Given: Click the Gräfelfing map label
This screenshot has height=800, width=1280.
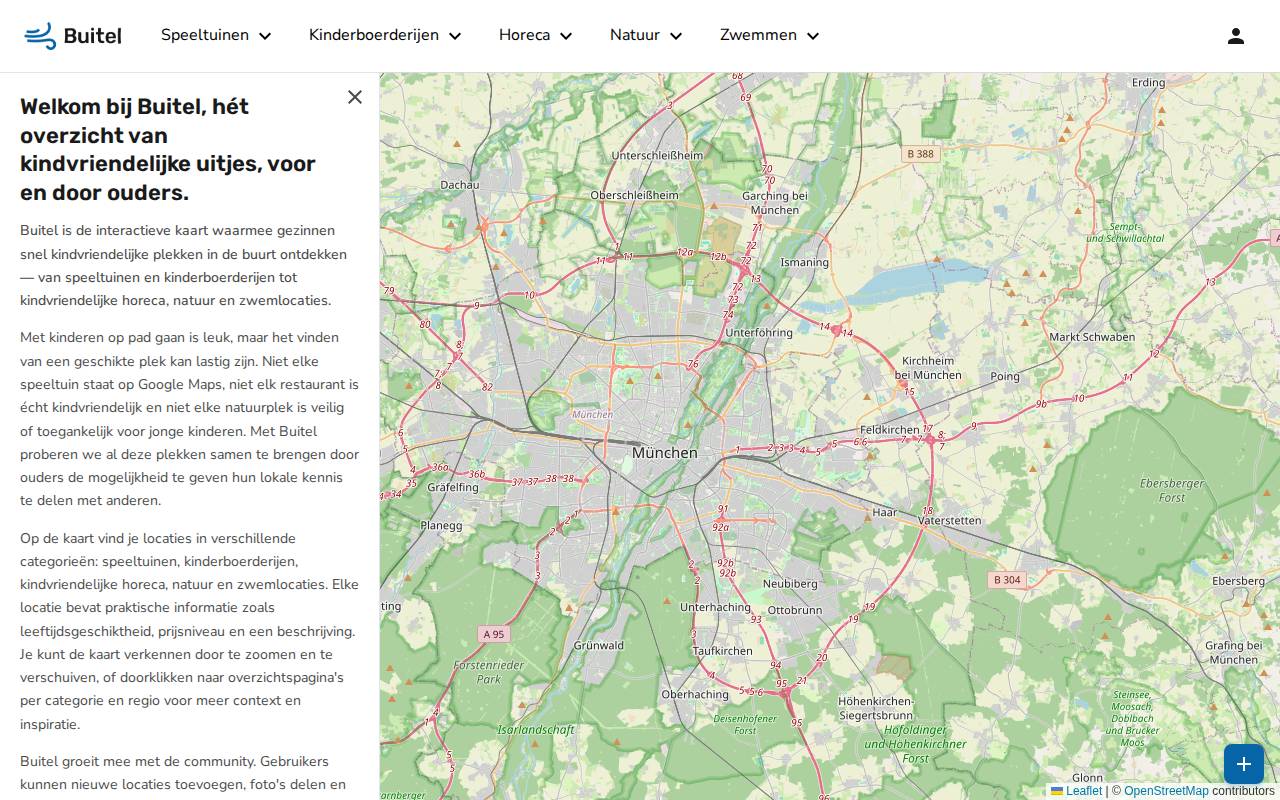Looking at the screenshot, I should 453,488.
